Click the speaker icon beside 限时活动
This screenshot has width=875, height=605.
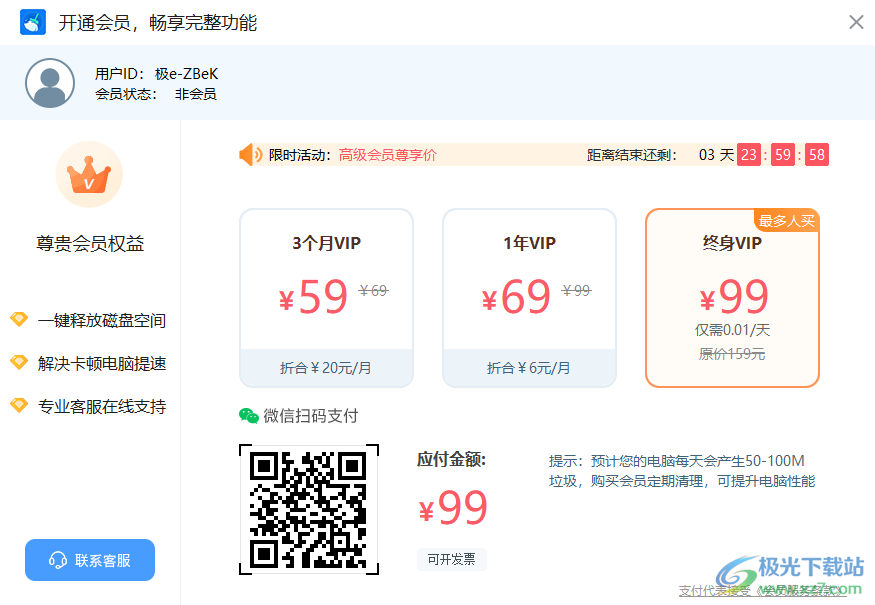coord(251,155)
